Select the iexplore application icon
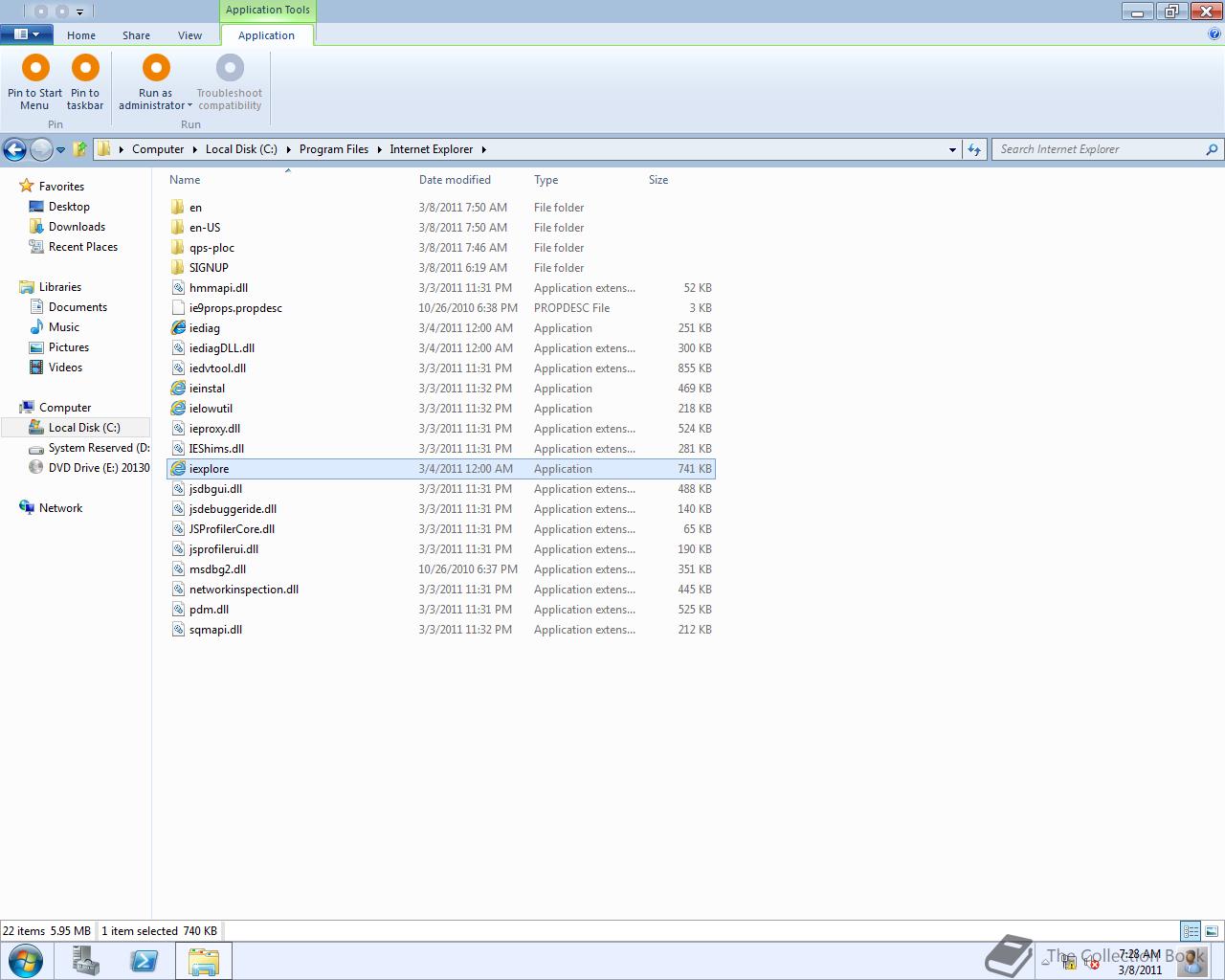The height and width of the screenshot is (980, 1225). click(x=178, y=469)
